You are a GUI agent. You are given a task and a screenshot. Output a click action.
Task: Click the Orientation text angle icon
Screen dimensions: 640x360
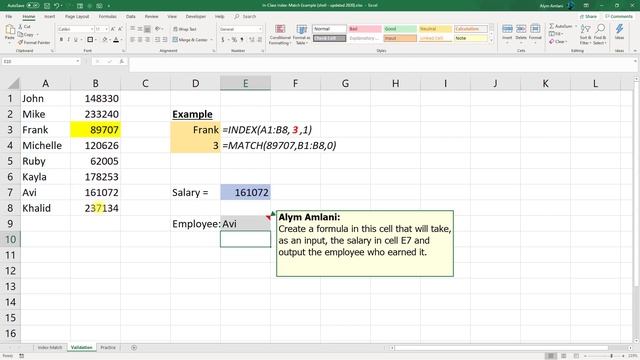(x=158, y=29)
